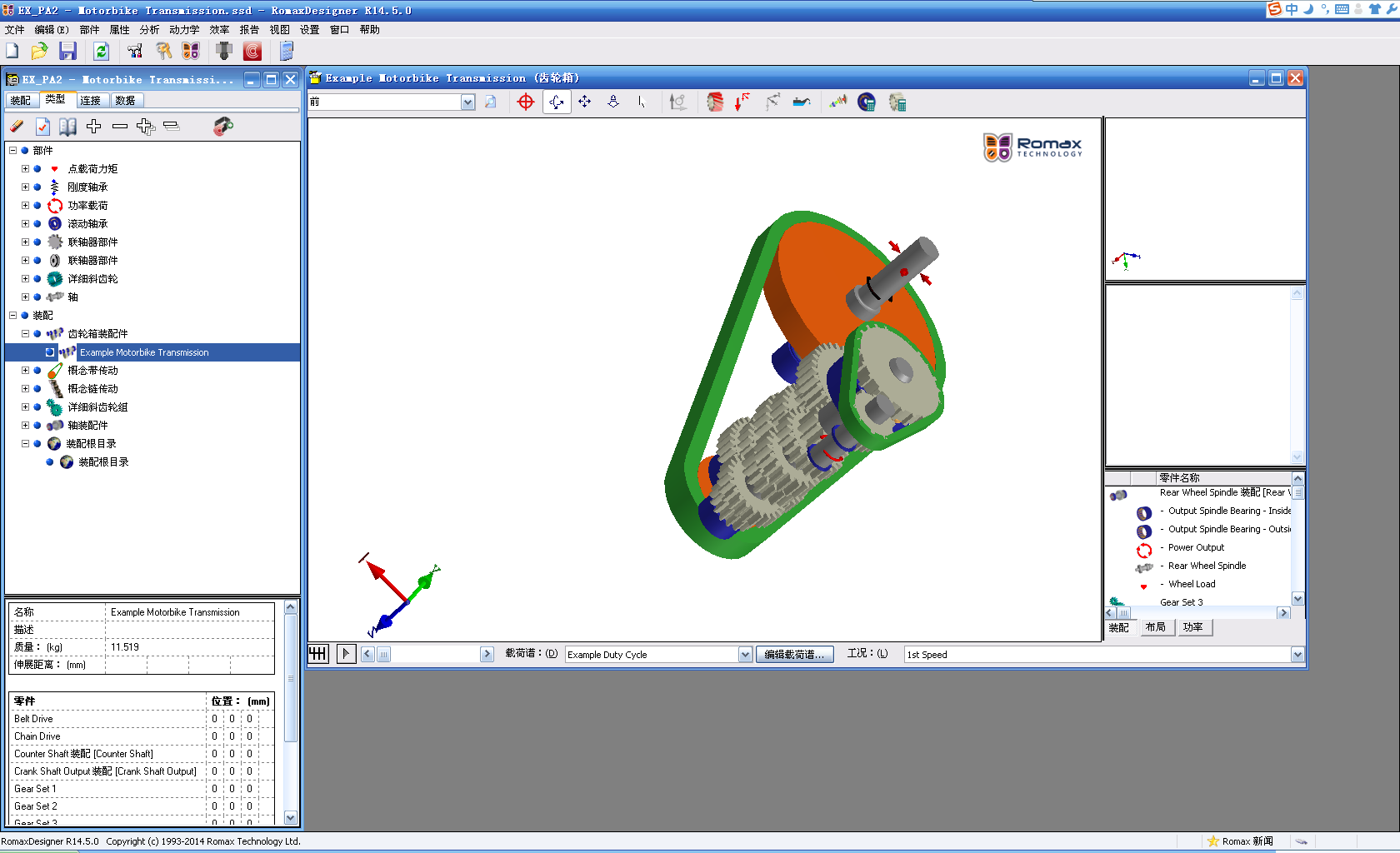Switch to the 连接 tab in tree panel
The image size is (1400, 853).
[x=91, y=101]
